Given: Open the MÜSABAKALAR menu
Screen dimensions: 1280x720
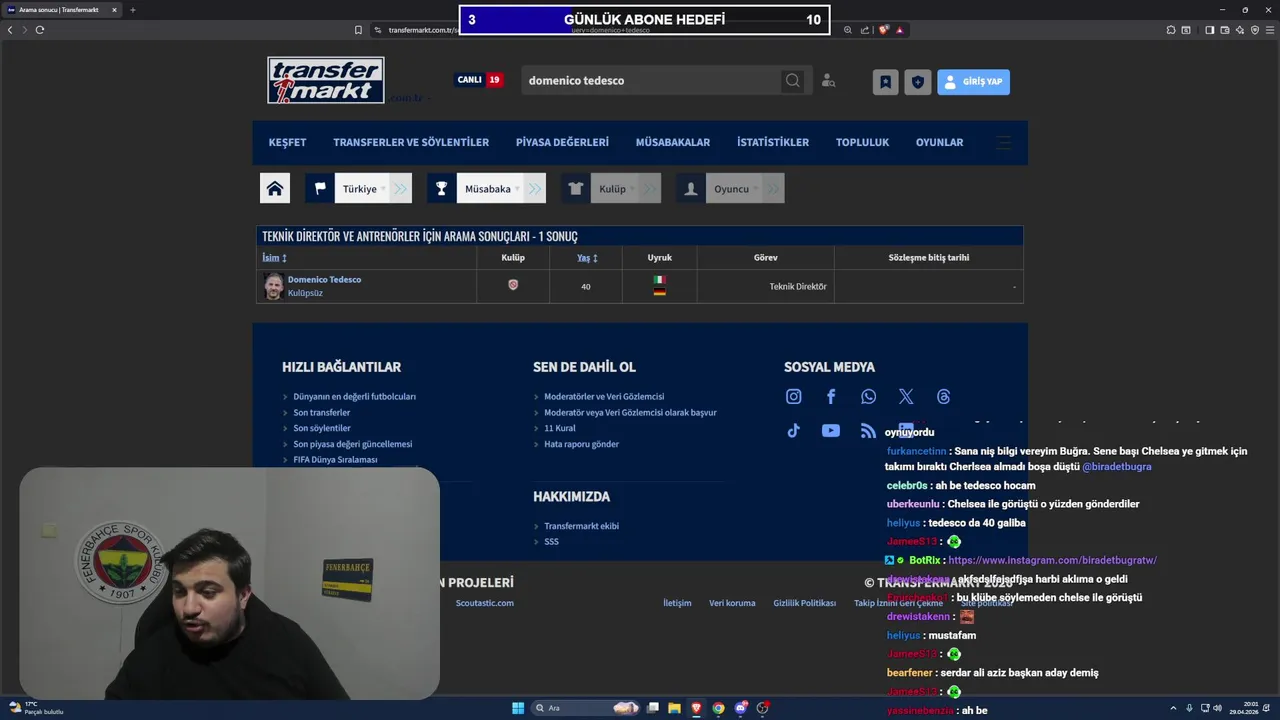Looking at the screenshot, I should (x=673, y=142).
